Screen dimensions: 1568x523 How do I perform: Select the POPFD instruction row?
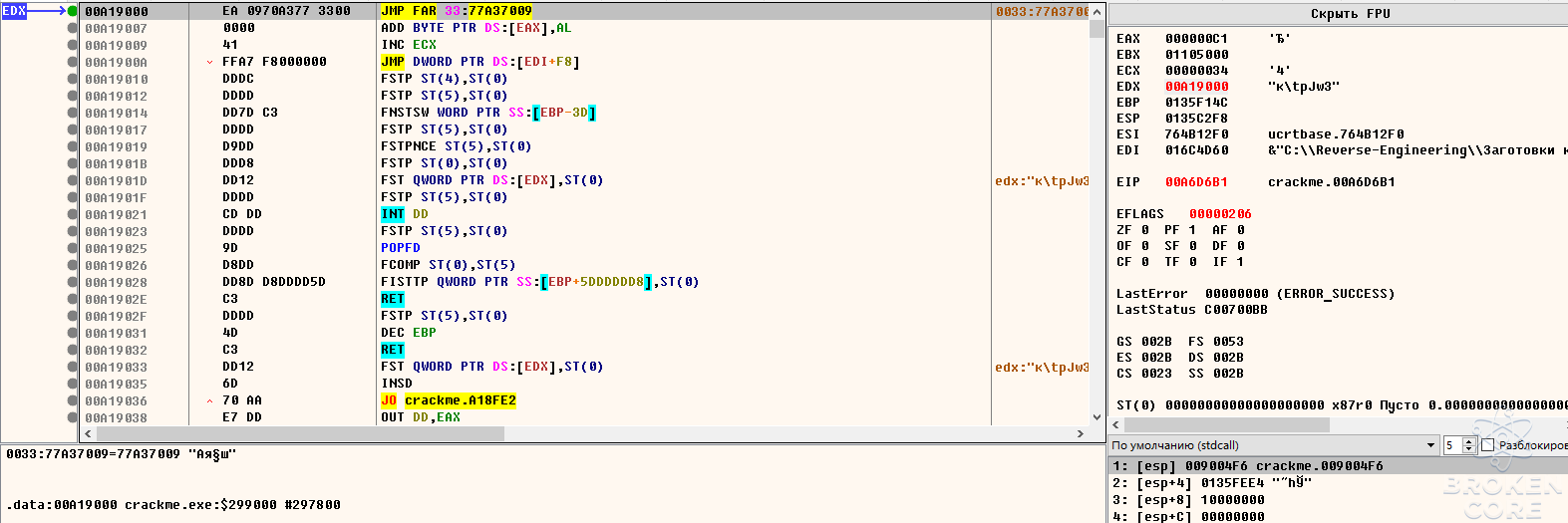pyautogui.click(x=401, y=248)
